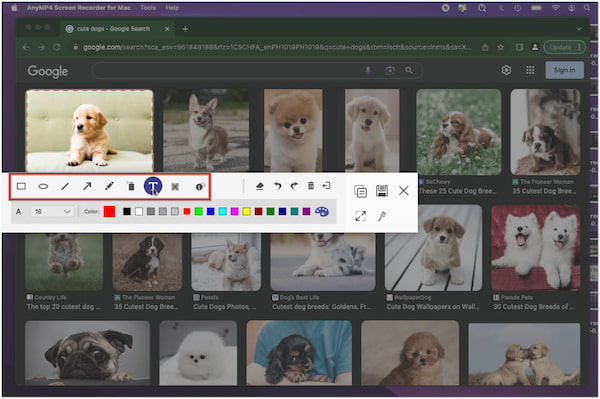The image size is (600, 399).
Task: Click the Sign in button
Action: click(x=564, y=70)
